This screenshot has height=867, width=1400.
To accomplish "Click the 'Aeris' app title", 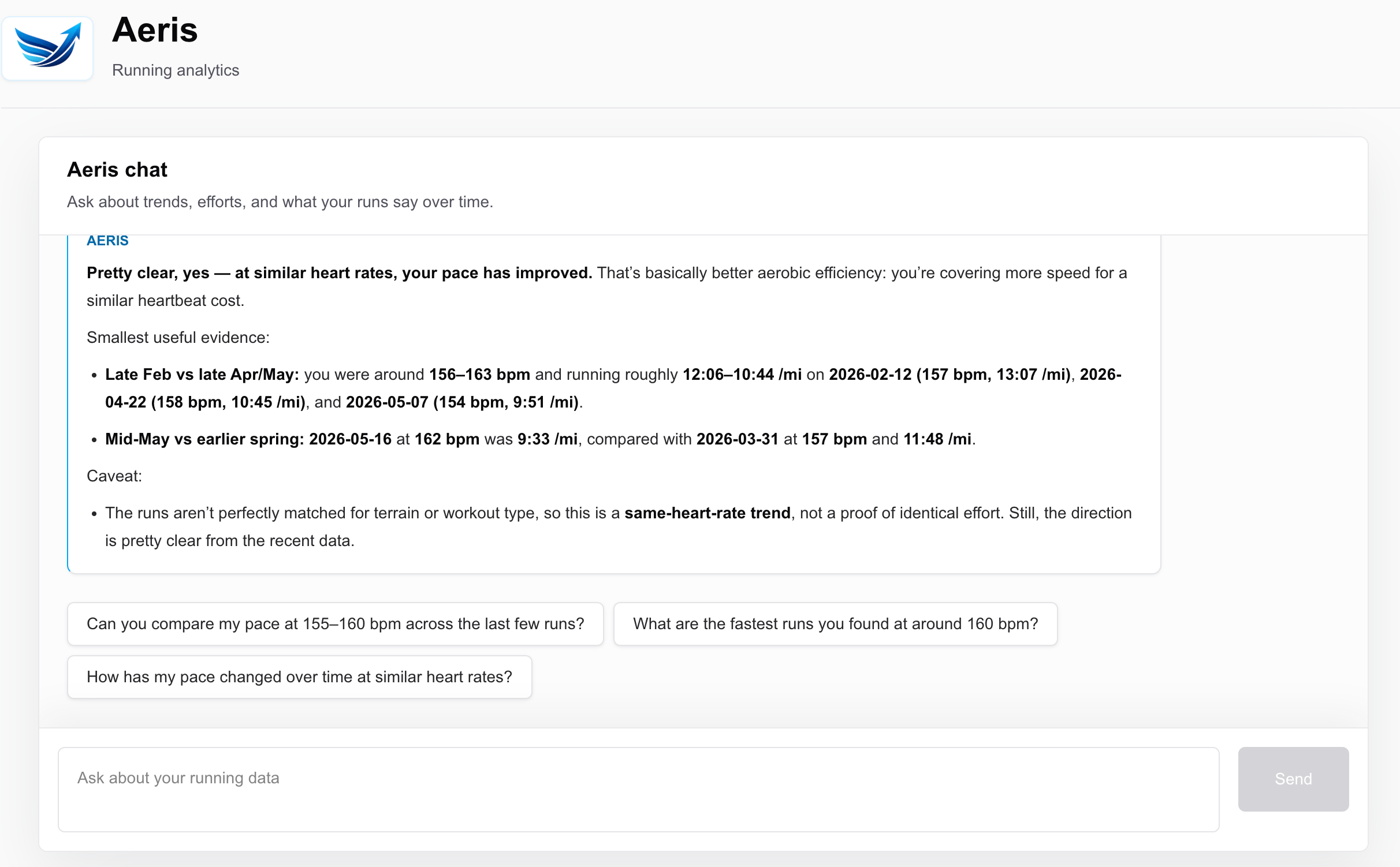I will pos(155,30).
